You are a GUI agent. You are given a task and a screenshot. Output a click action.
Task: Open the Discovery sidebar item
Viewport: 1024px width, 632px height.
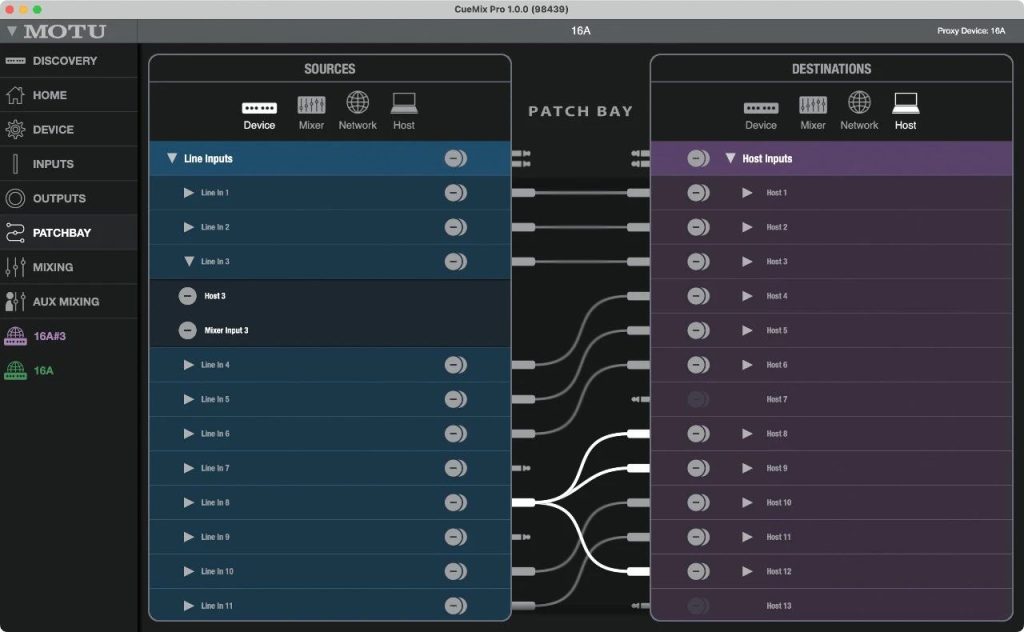pyautogui.click(x=64, y=61)
